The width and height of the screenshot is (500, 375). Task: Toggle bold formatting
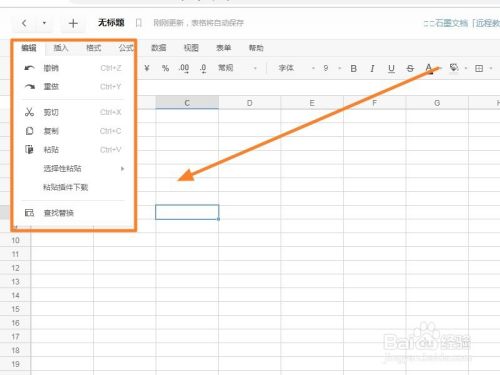click(x=354, y=69)
